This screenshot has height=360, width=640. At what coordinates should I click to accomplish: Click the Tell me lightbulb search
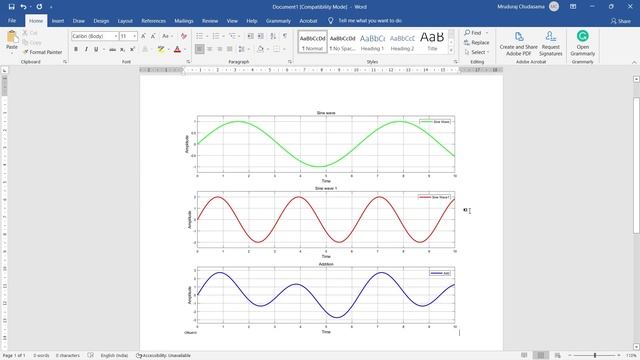point(331,20)
